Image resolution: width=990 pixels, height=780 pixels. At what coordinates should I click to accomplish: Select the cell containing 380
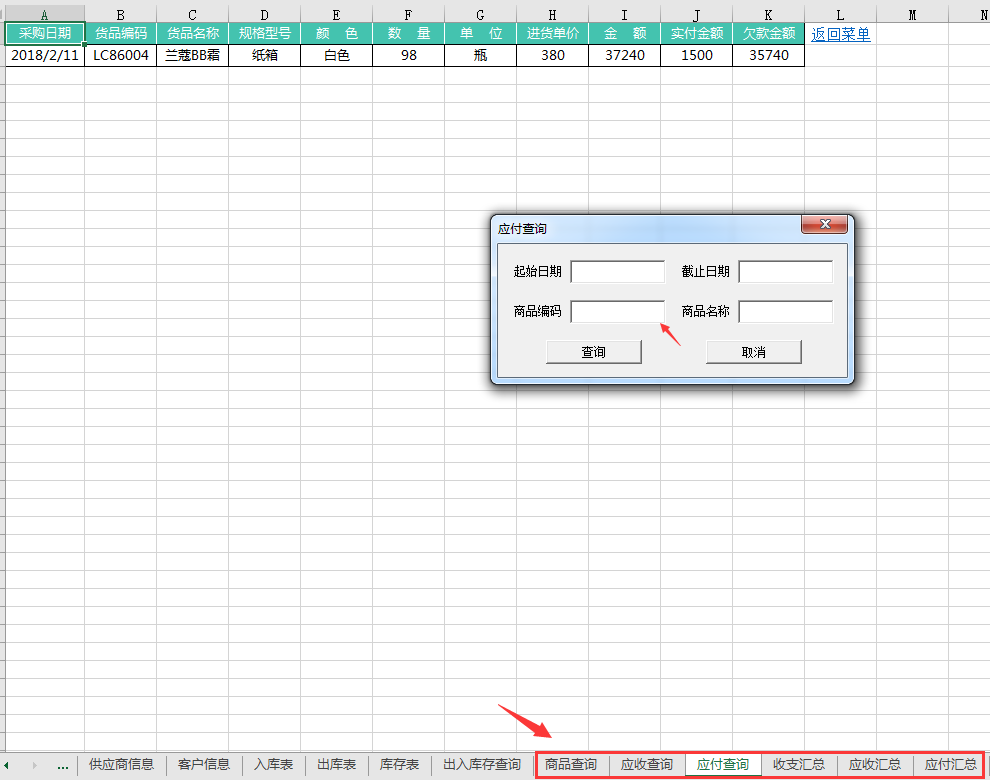pos(552,56)
